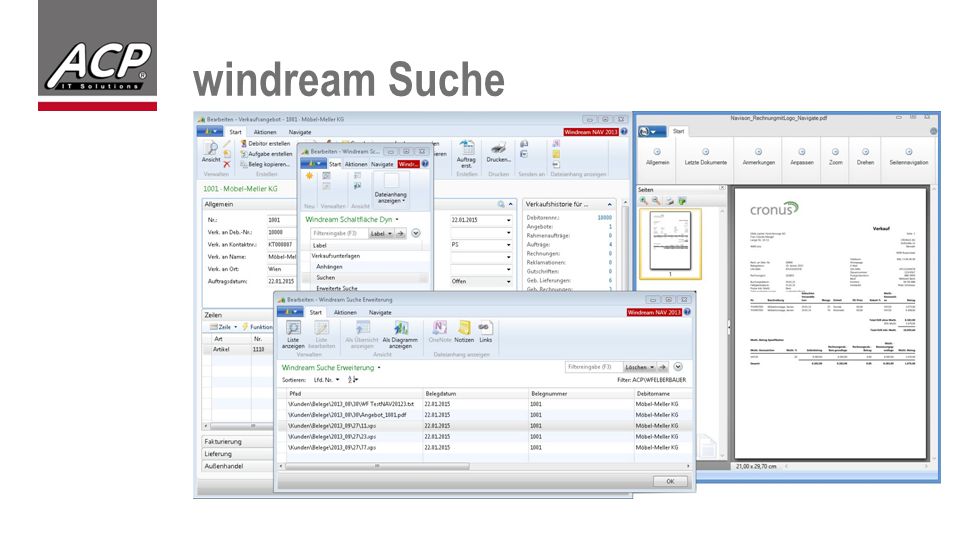Expand Fakturierung fasttab
Screen dimensions: 960x540
point(238,441)
